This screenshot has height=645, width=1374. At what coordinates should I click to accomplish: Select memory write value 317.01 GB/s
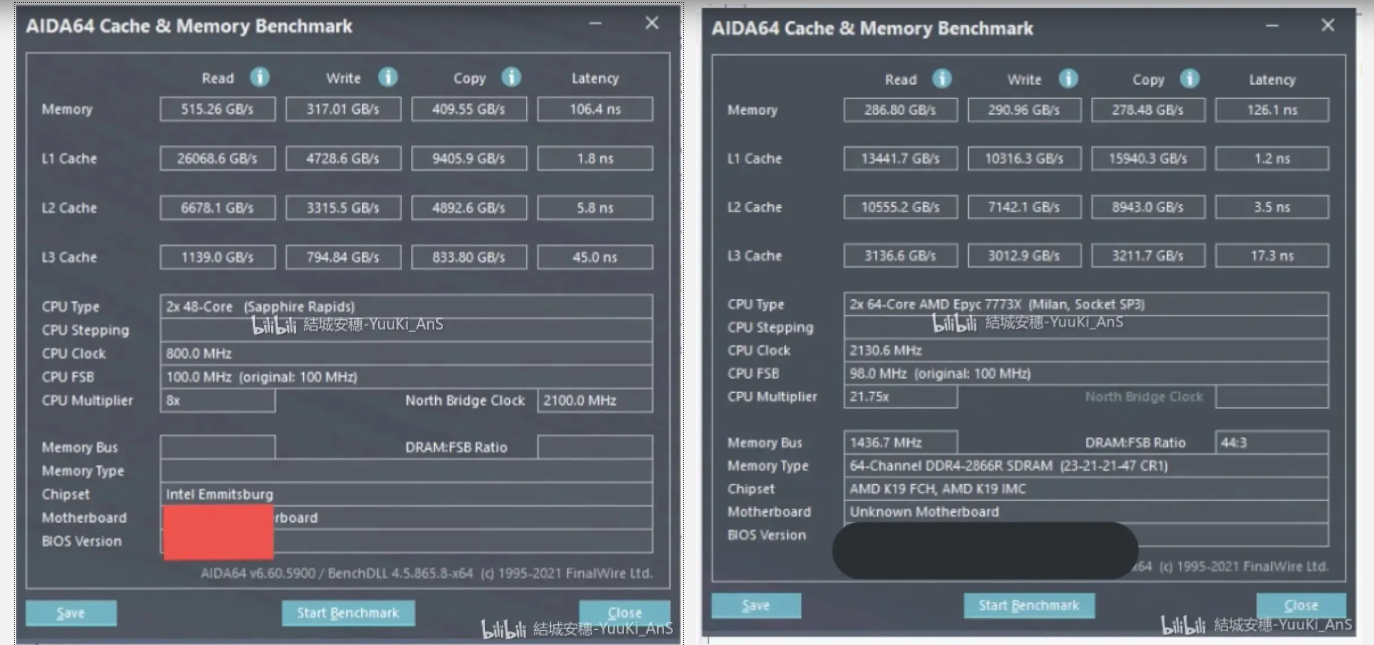(x=343, y=109)
